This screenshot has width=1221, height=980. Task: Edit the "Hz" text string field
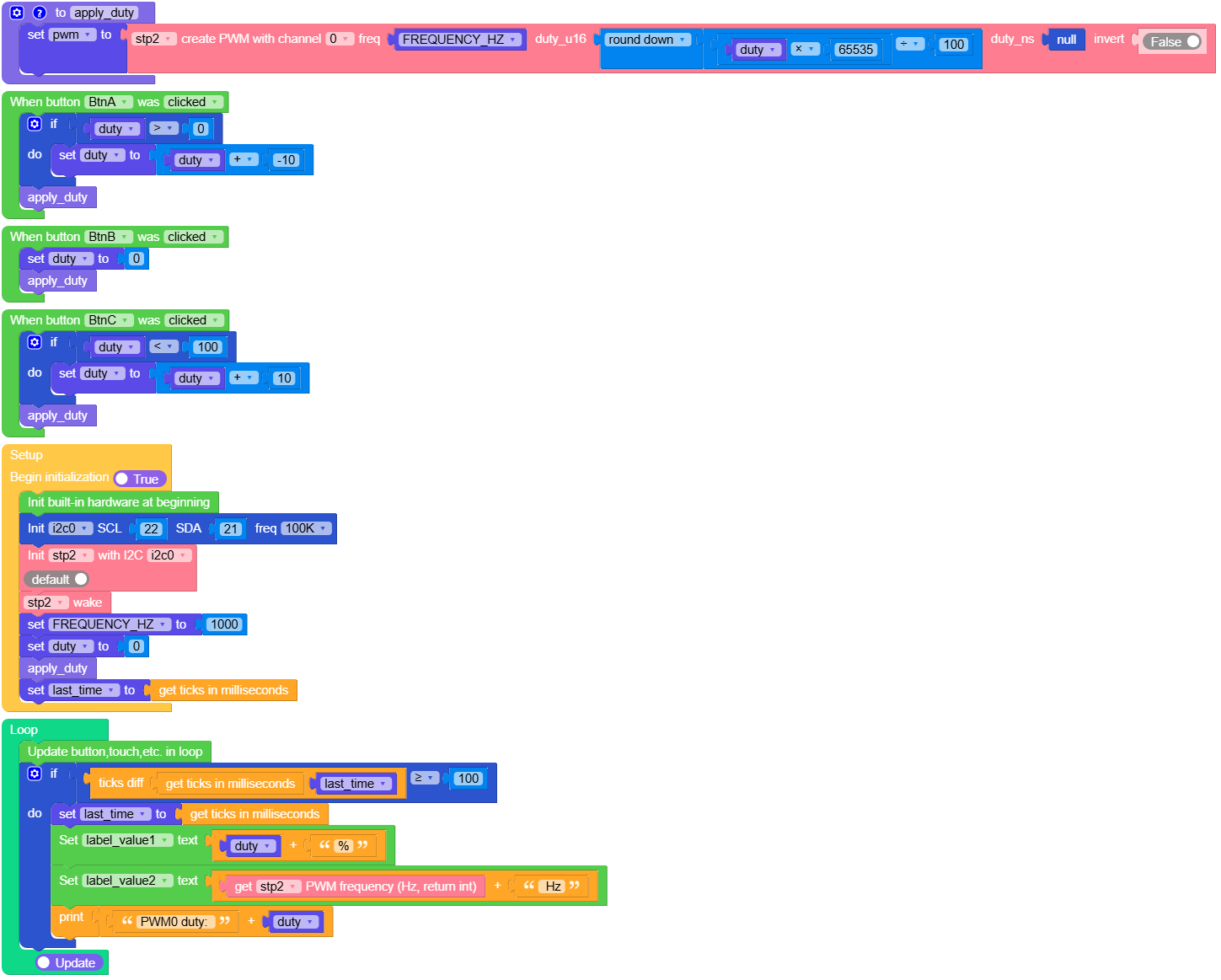coord(553,886)
